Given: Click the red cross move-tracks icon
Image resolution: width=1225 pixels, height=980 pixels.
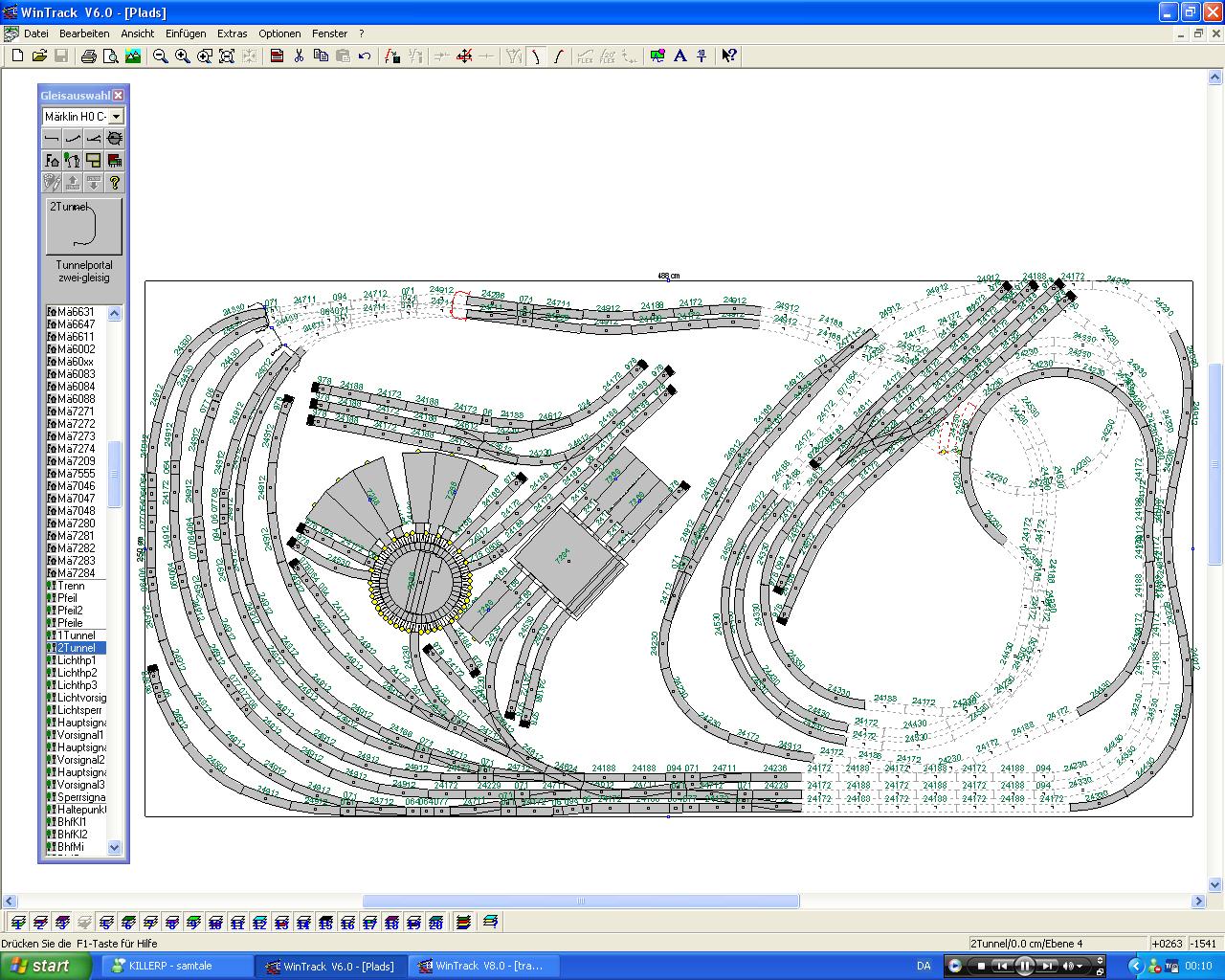Looking at the screenshot, I should 464,56.
